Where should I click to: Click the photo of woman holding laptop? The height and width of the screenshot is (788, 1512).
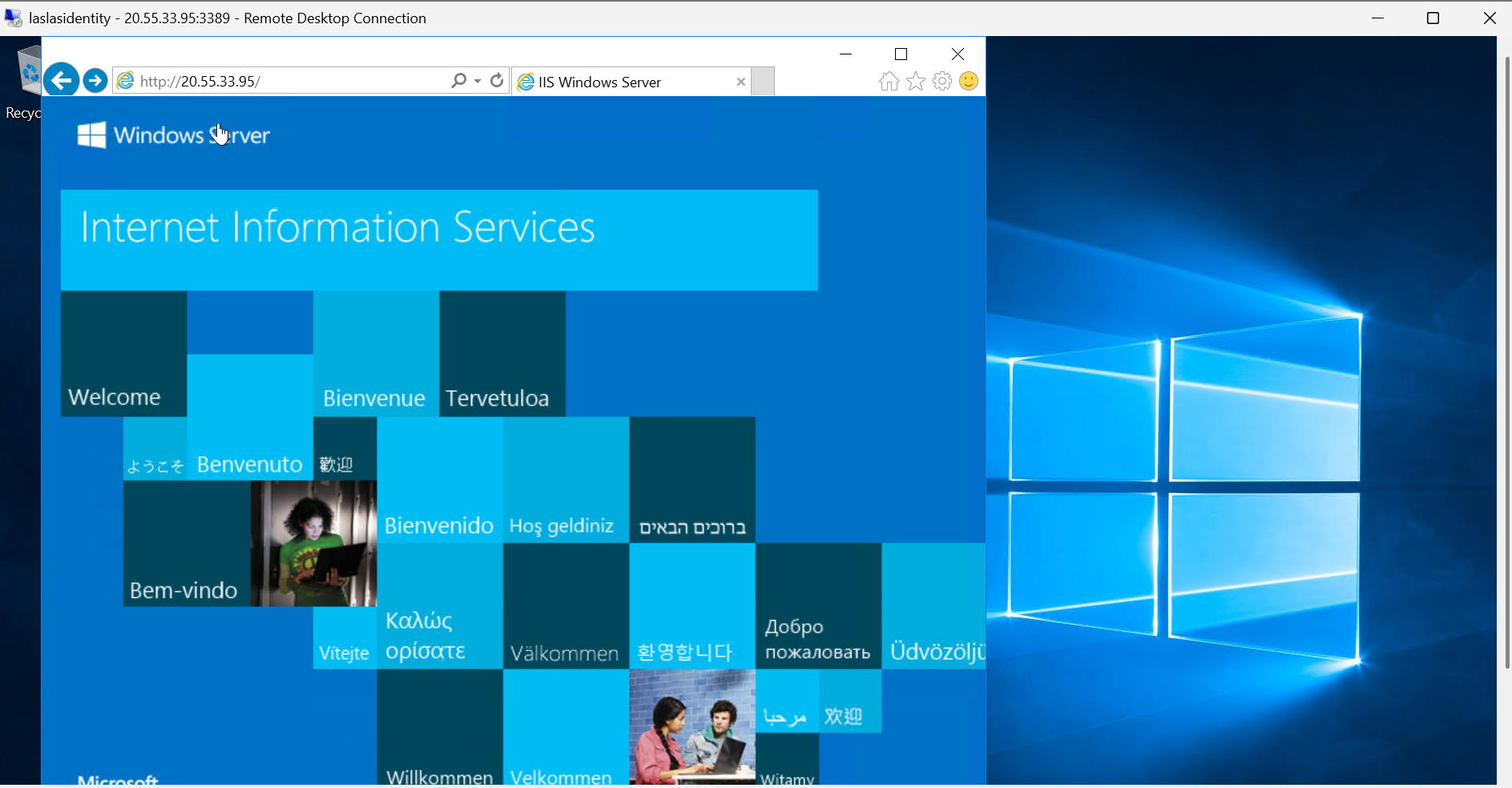pos(313,543)
